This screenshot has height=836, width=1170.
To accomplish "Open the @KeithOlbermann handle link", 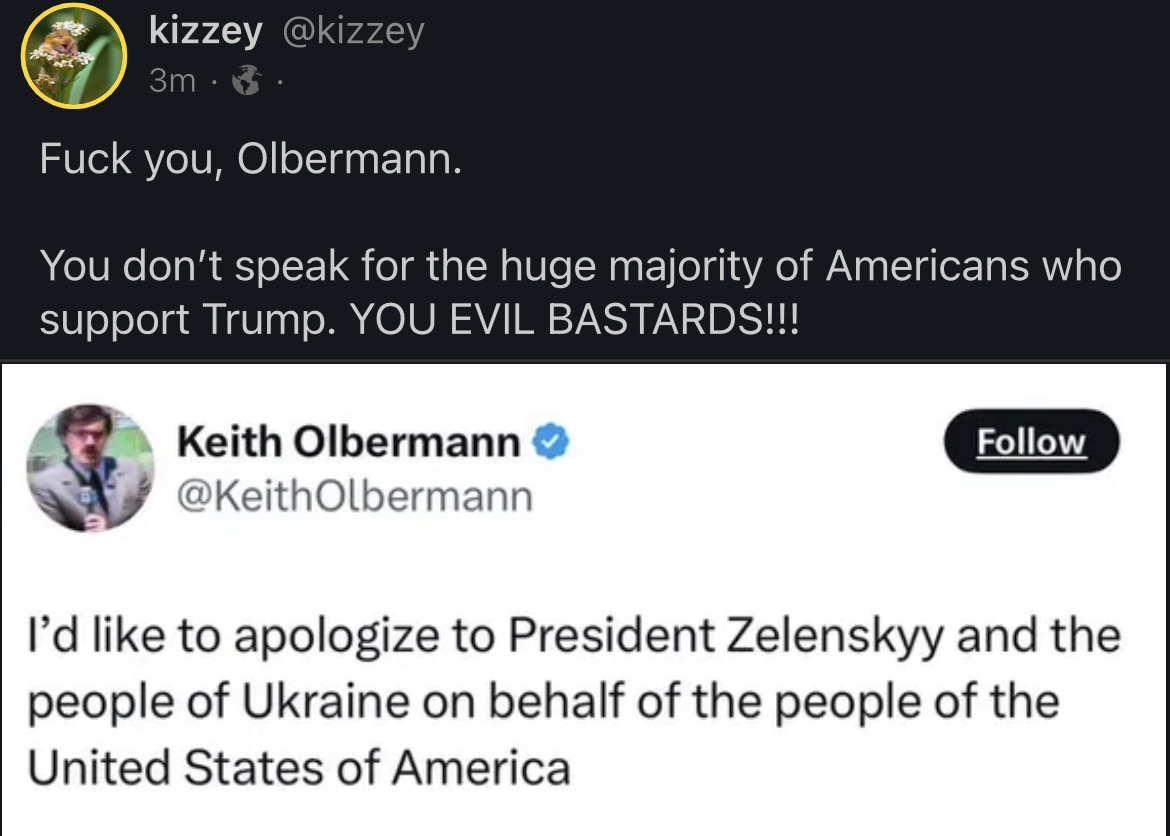I will (354, 495).
